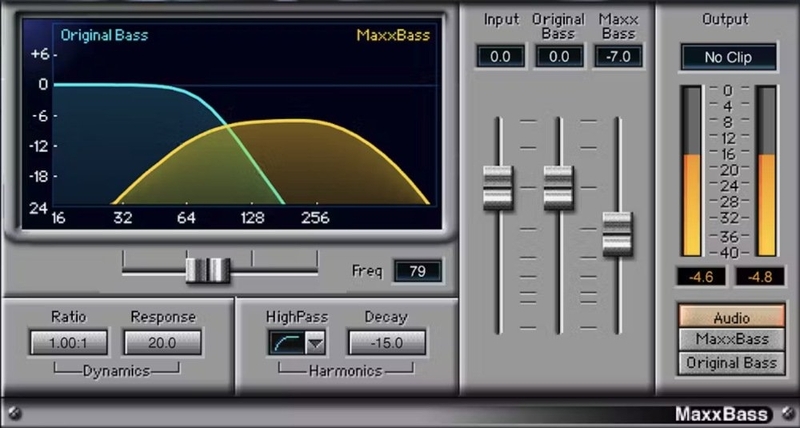Viewport: 800px width, 428px height.
Task: Click the Ratio label text
Action: [68, 316]
